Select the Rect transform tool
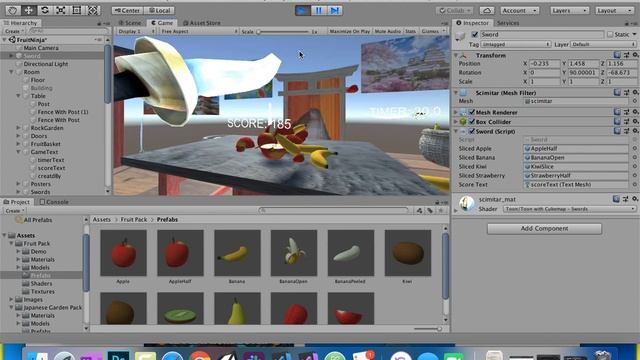Screen dimensions: 640x360 point(77,10)
